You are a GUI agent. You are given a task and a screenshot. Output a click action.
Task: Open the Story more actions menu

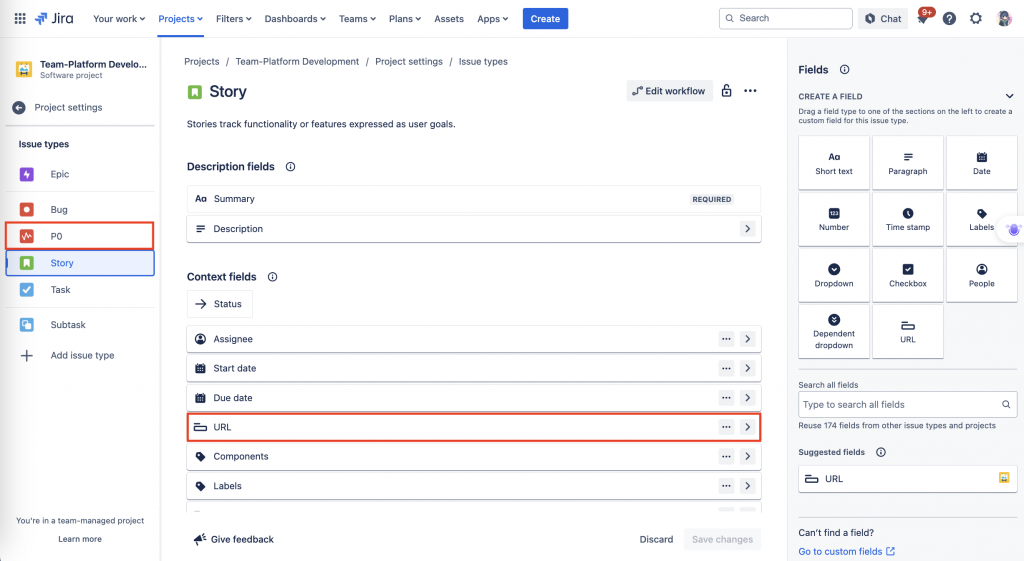tap(750, 91)
